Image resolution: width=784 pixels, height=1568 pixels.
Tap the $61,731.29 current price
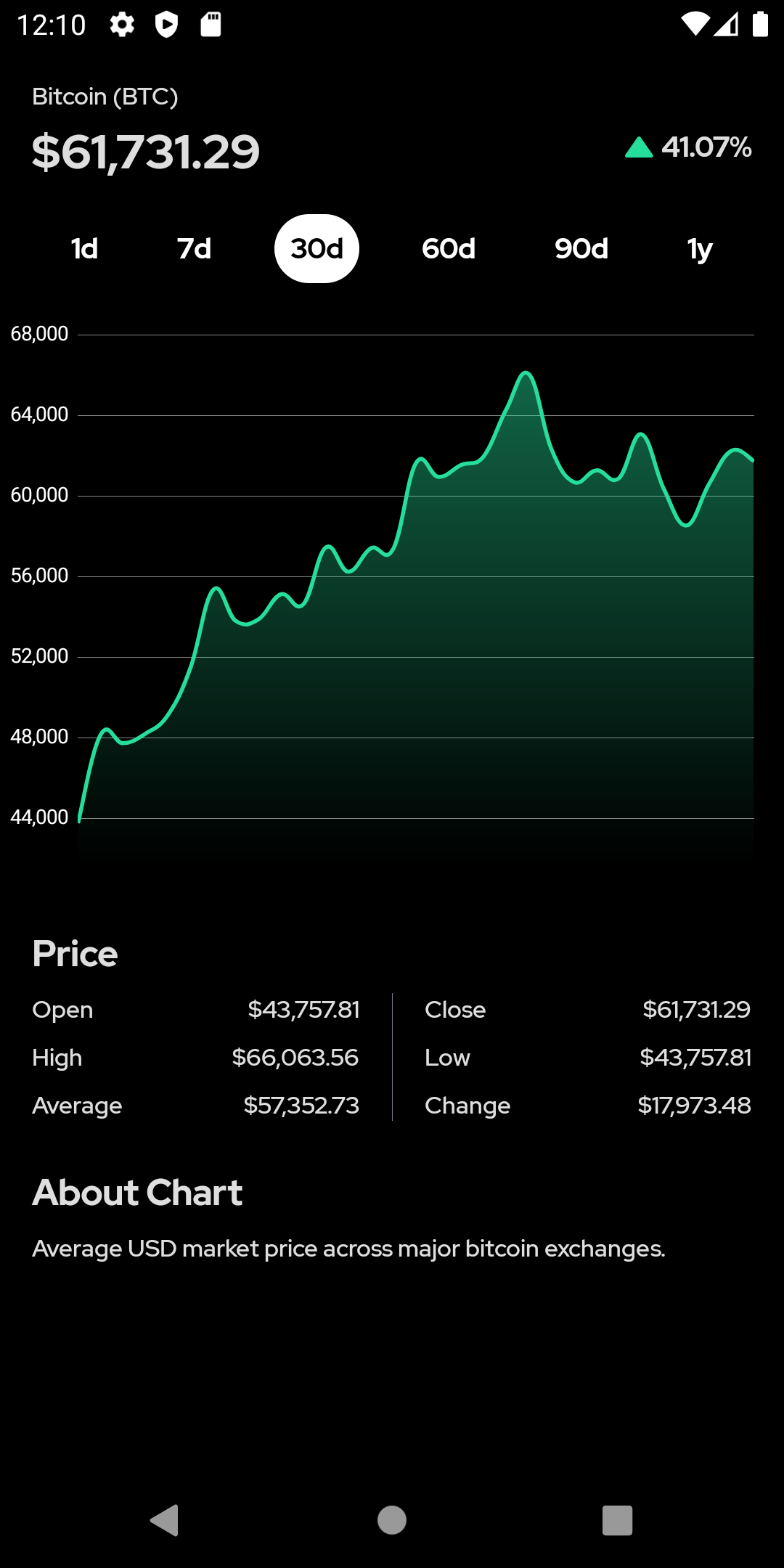(146, 152)
